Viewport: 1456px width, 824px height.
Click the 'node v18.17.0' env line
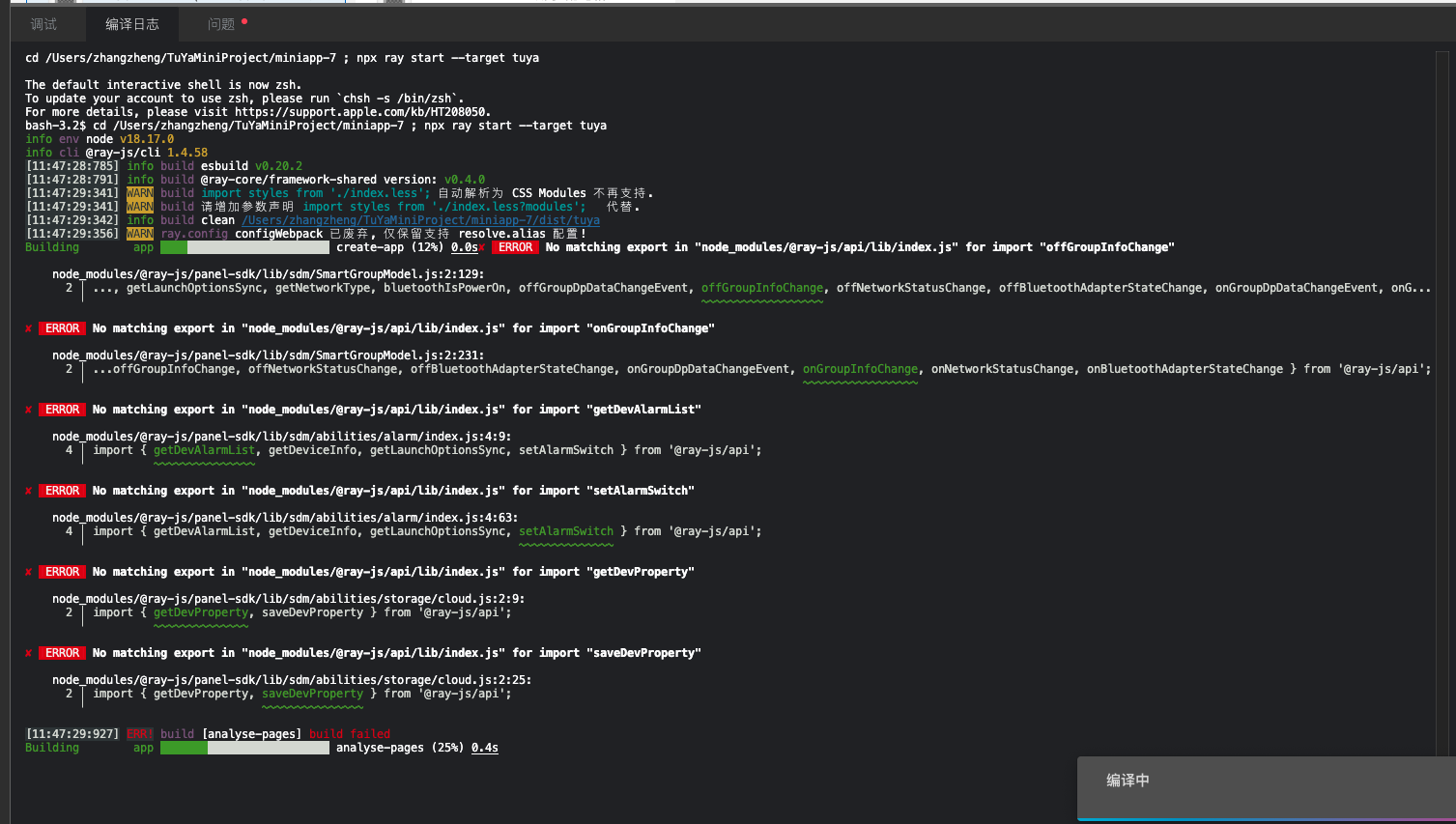(x=129, y=139)
